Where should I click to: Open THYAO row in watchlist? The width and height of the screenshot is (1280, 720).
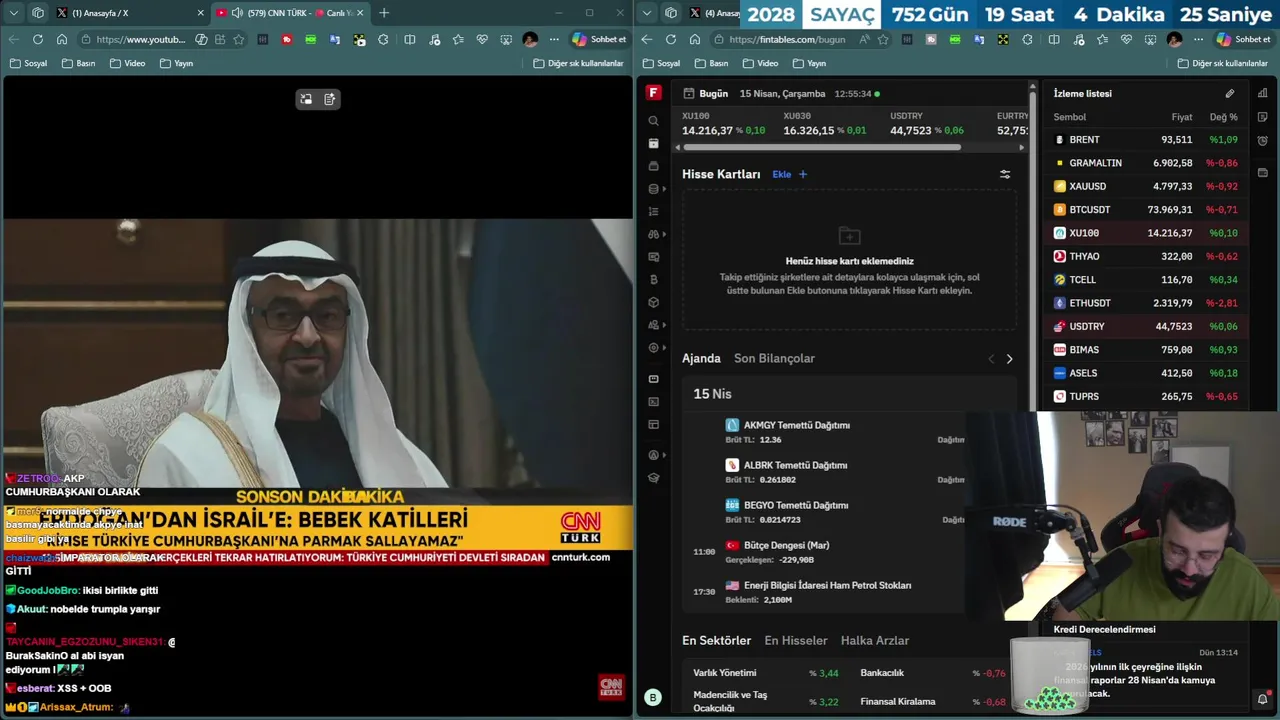point(1146,256)
